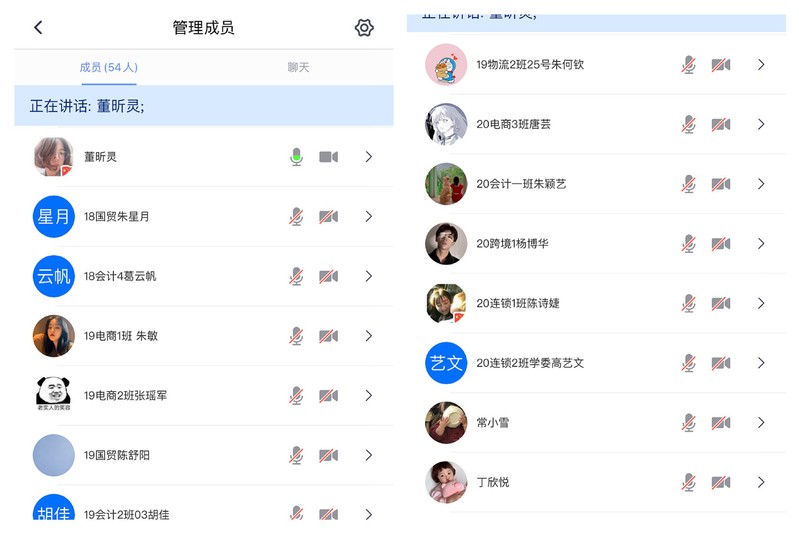Mute 董昕灵's green microphone

(296, 157)
